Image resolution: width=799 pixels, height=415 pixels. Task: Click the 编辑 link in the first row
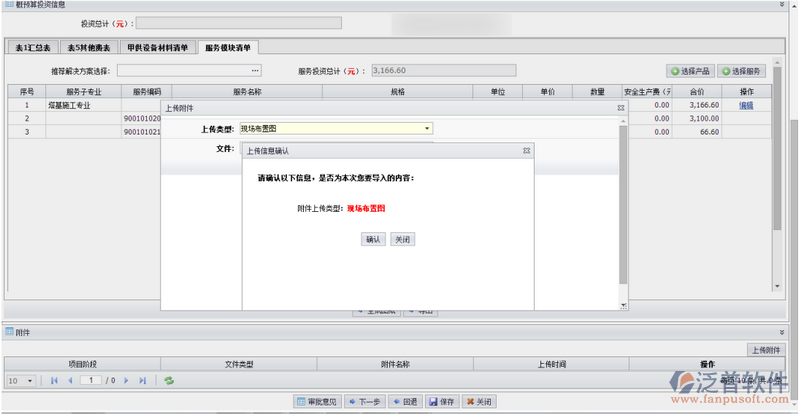click(746, 105)
